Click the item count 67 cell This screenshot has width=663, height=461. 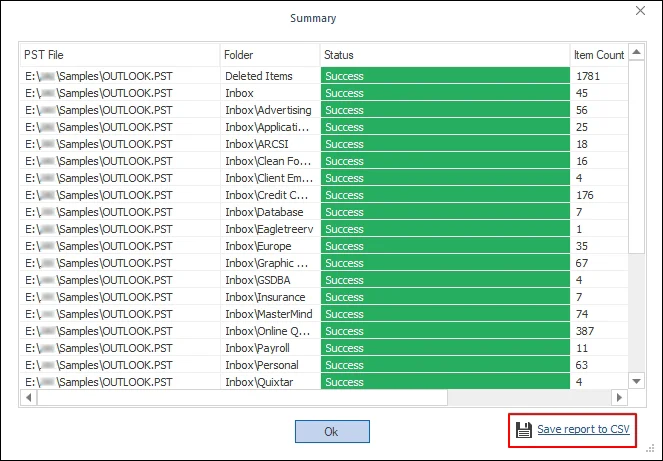(599, 263)
